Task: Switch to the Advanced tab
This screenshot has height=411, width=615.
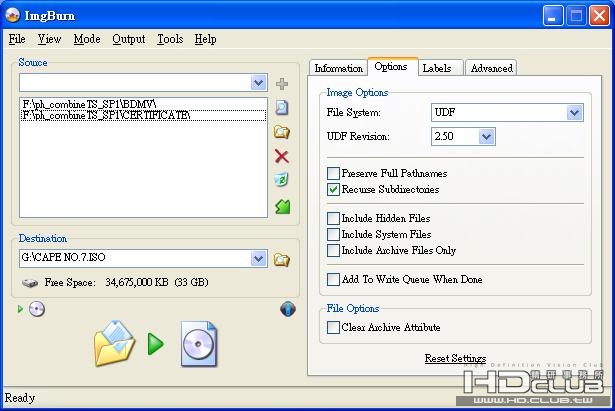Action: pos(491,68)
